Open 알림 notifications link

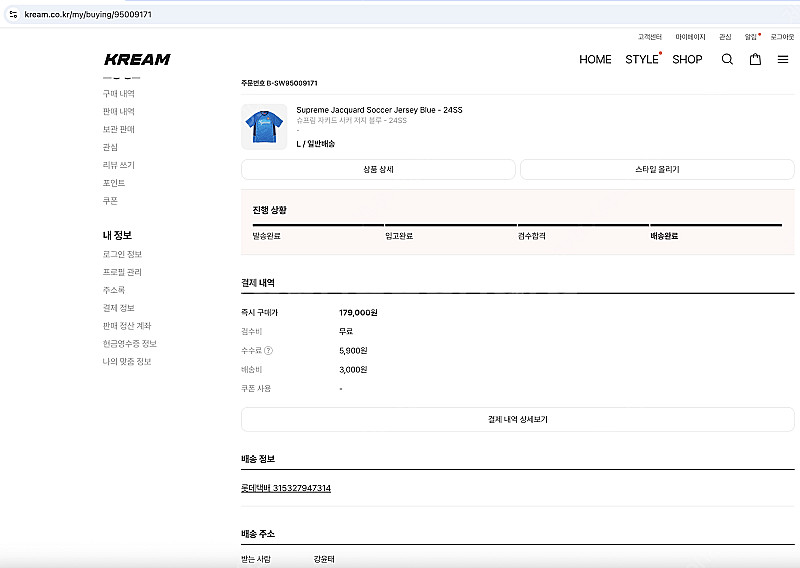pos(751,37)
